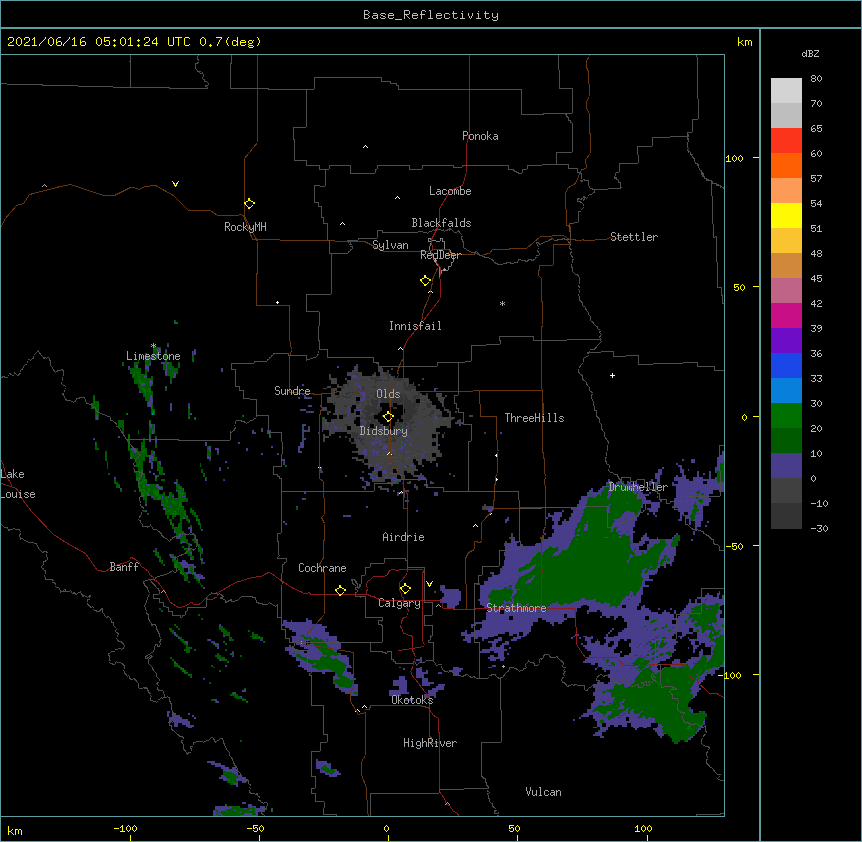Click the Sundre town label
This screenshot has width=862, height=842.
coord(292,391)
